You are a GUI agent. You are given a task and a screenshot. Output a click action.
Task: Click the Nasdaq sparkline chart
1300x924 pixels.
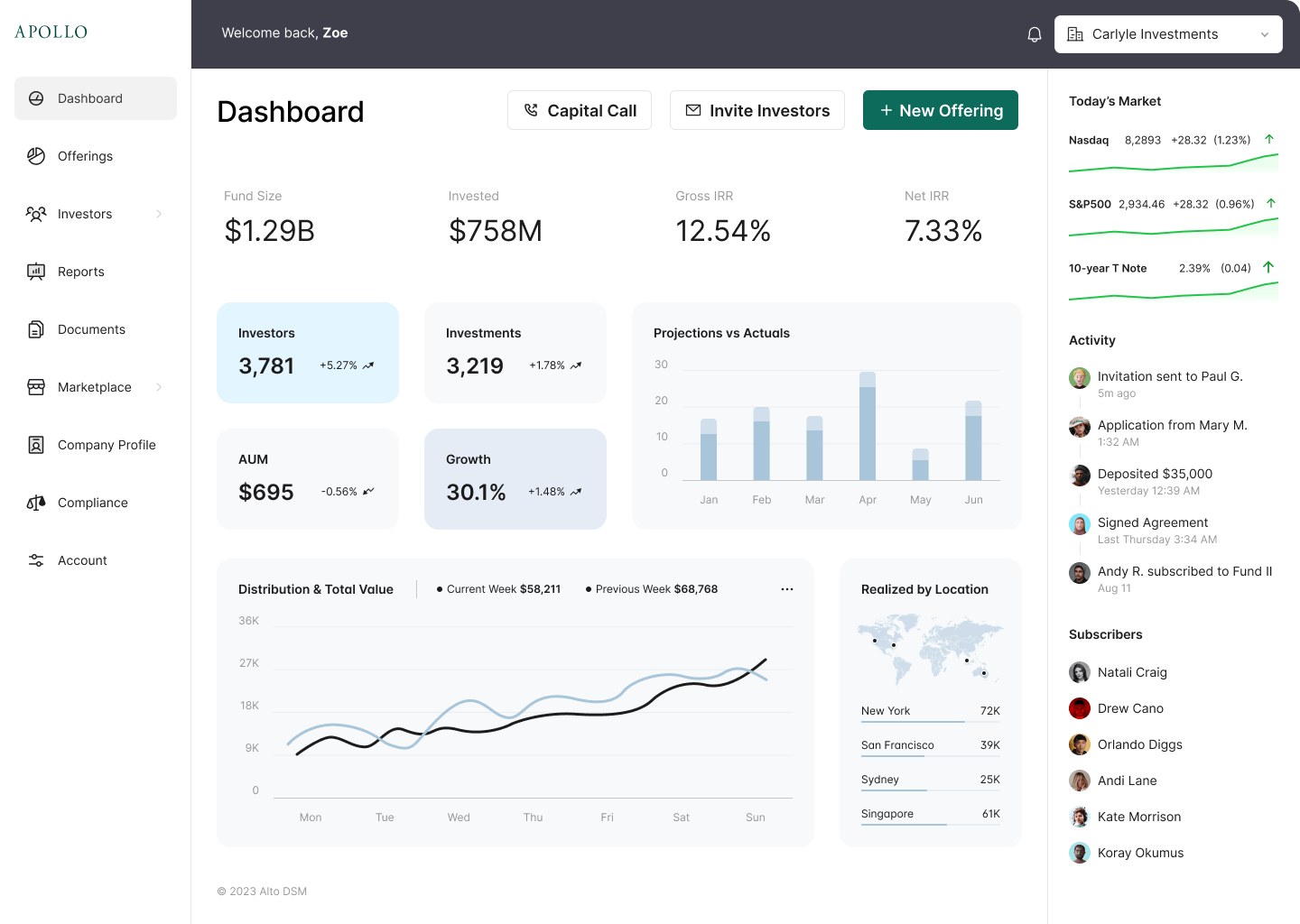pos(1174,163)
